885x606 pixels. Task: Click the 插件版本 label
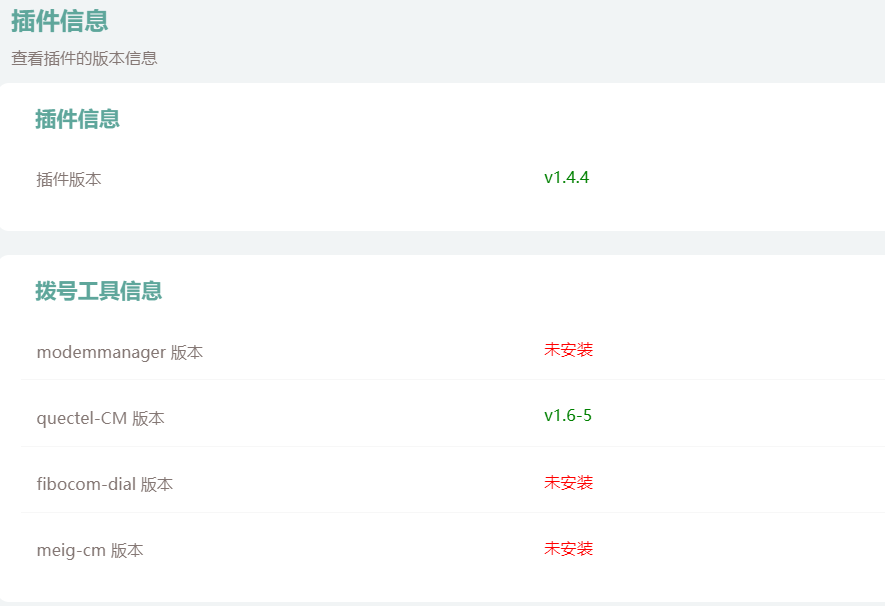click(69, 180)
